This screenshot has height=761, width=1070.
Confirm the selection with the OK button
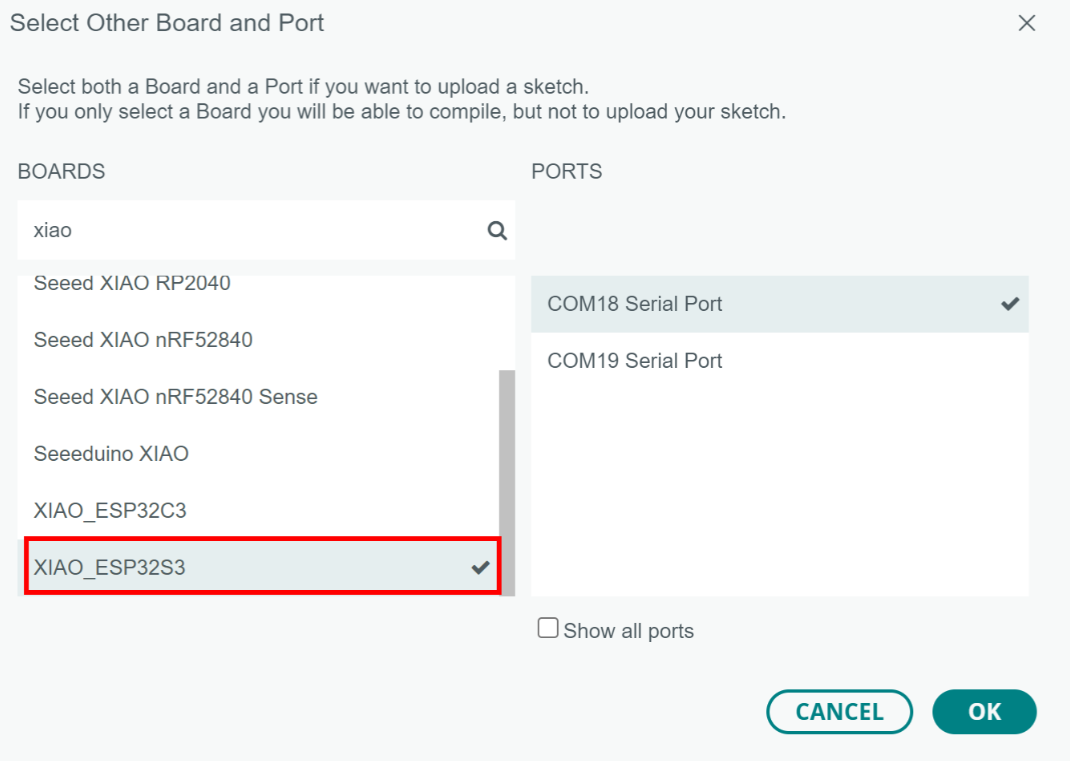pyautogui.click(x=984, y=712)
